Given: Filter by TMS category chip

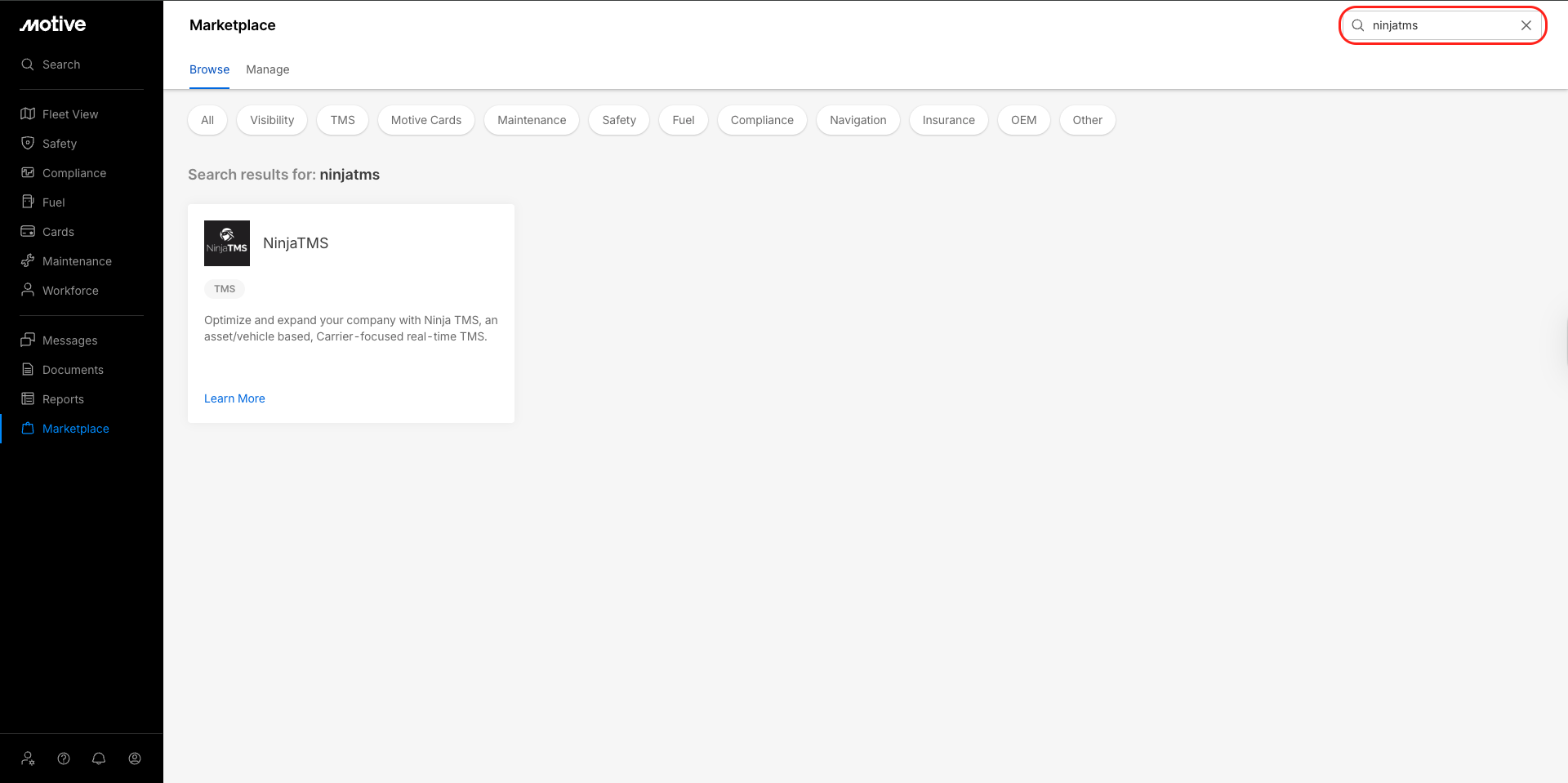Looking at the screenshot, I should pyautogui.click(x=343, y=120).
